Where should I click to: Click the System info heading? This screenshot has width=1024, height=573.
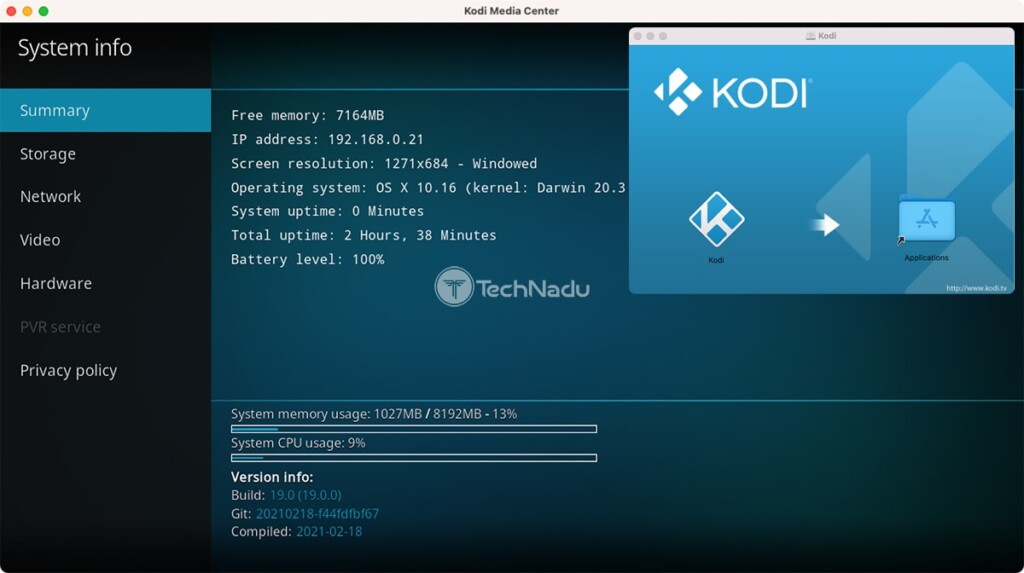pyautogui.click(x=74, y=48)
